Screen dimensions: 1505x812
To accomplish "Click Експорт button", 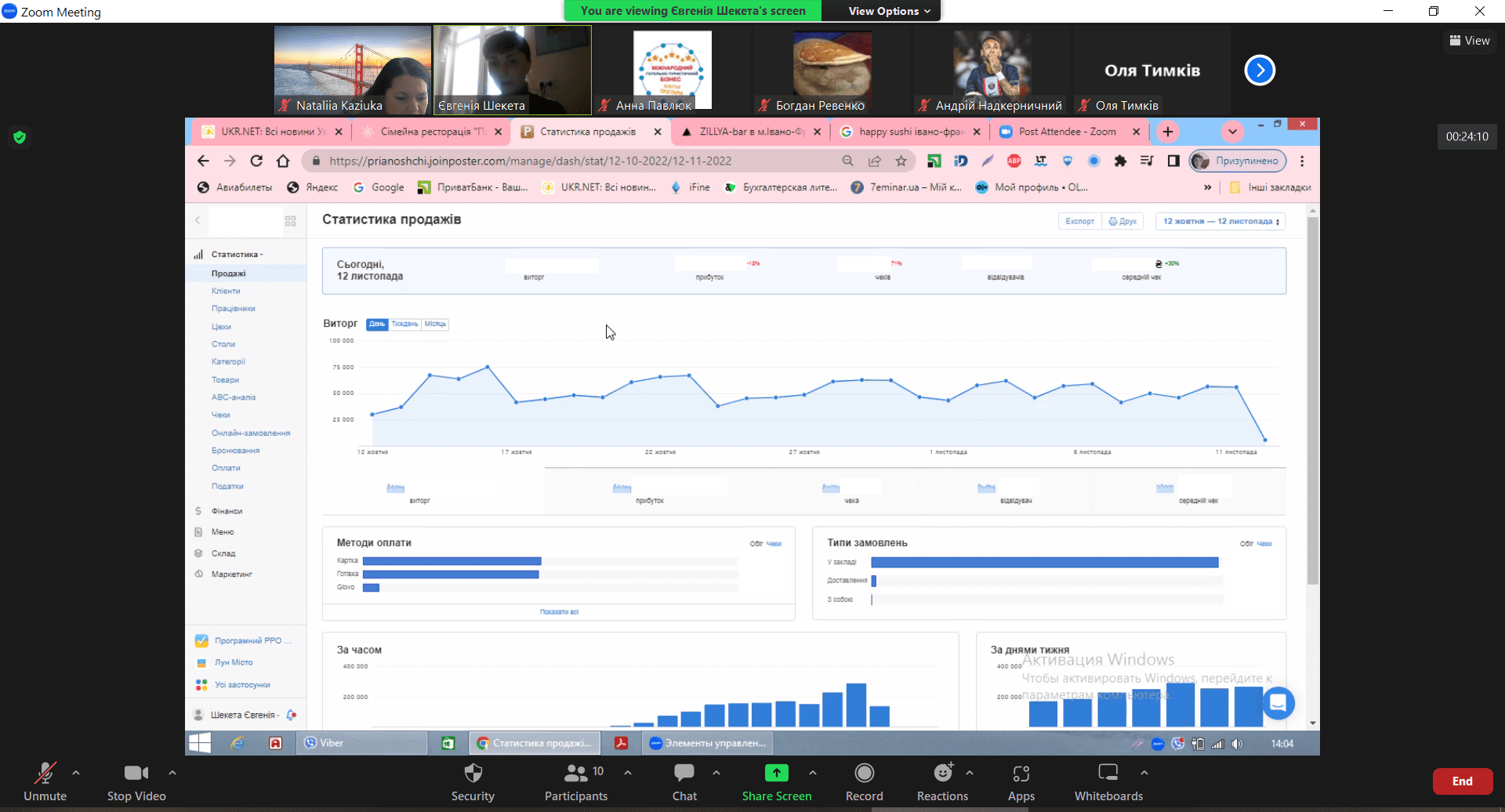I will click(x=1079, y=221).
